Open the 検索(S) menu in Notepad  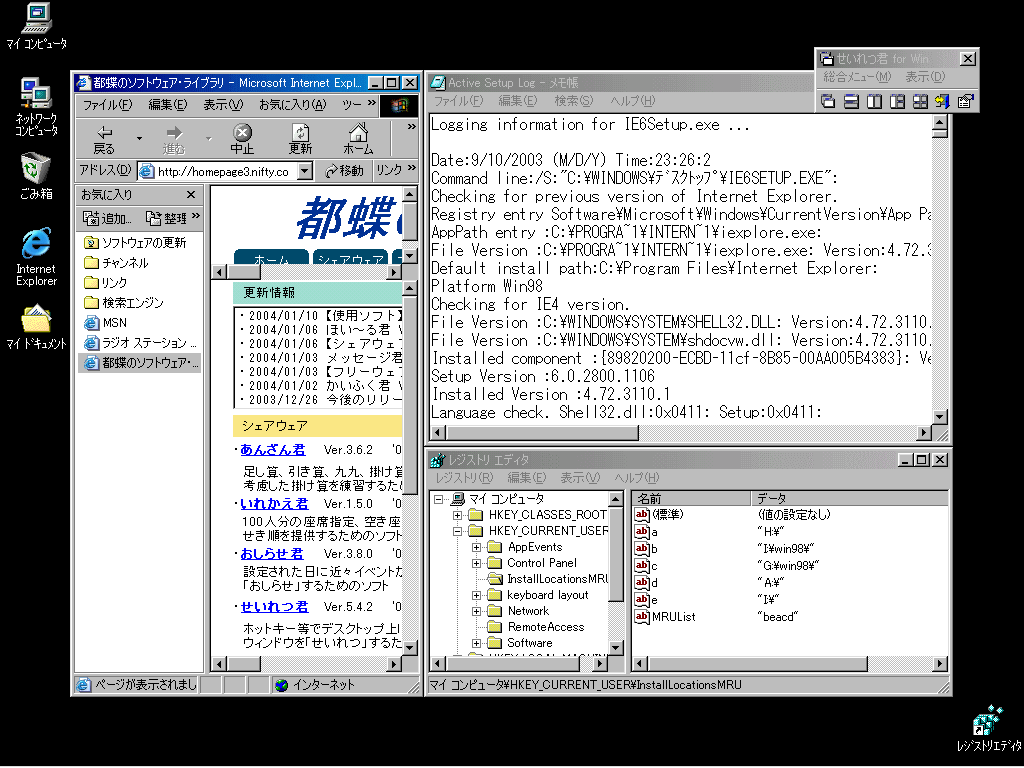pos(573,101)
